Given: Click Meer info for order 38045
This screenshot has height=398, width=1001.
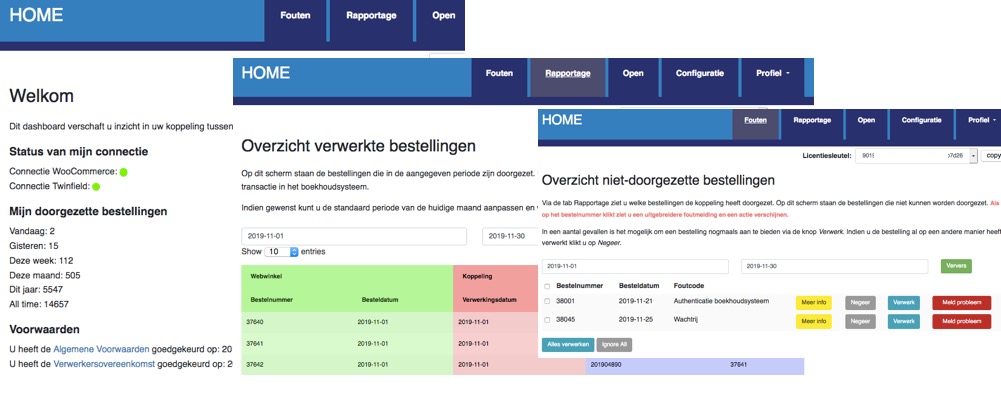Looking at the screenshot, I should click(813, 321).
